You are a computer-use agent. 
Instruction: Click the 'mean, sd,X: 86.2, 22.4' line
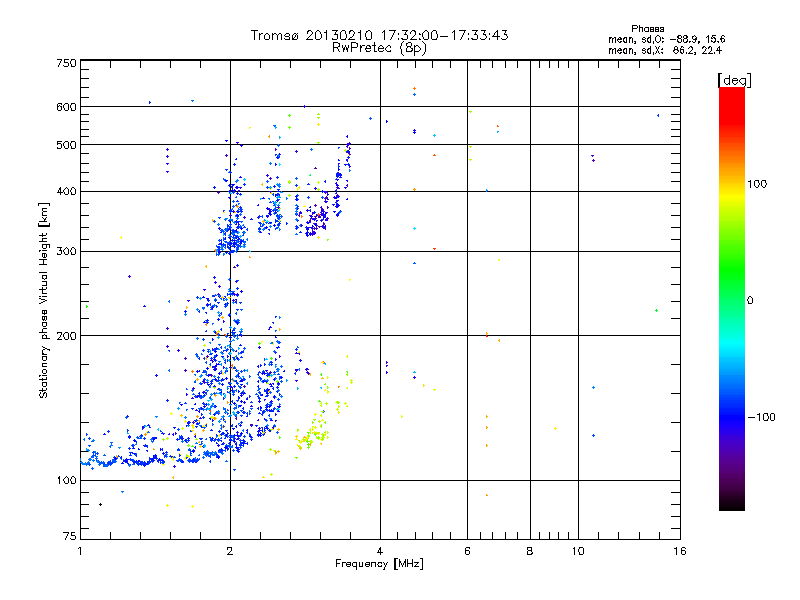[665, 50]
